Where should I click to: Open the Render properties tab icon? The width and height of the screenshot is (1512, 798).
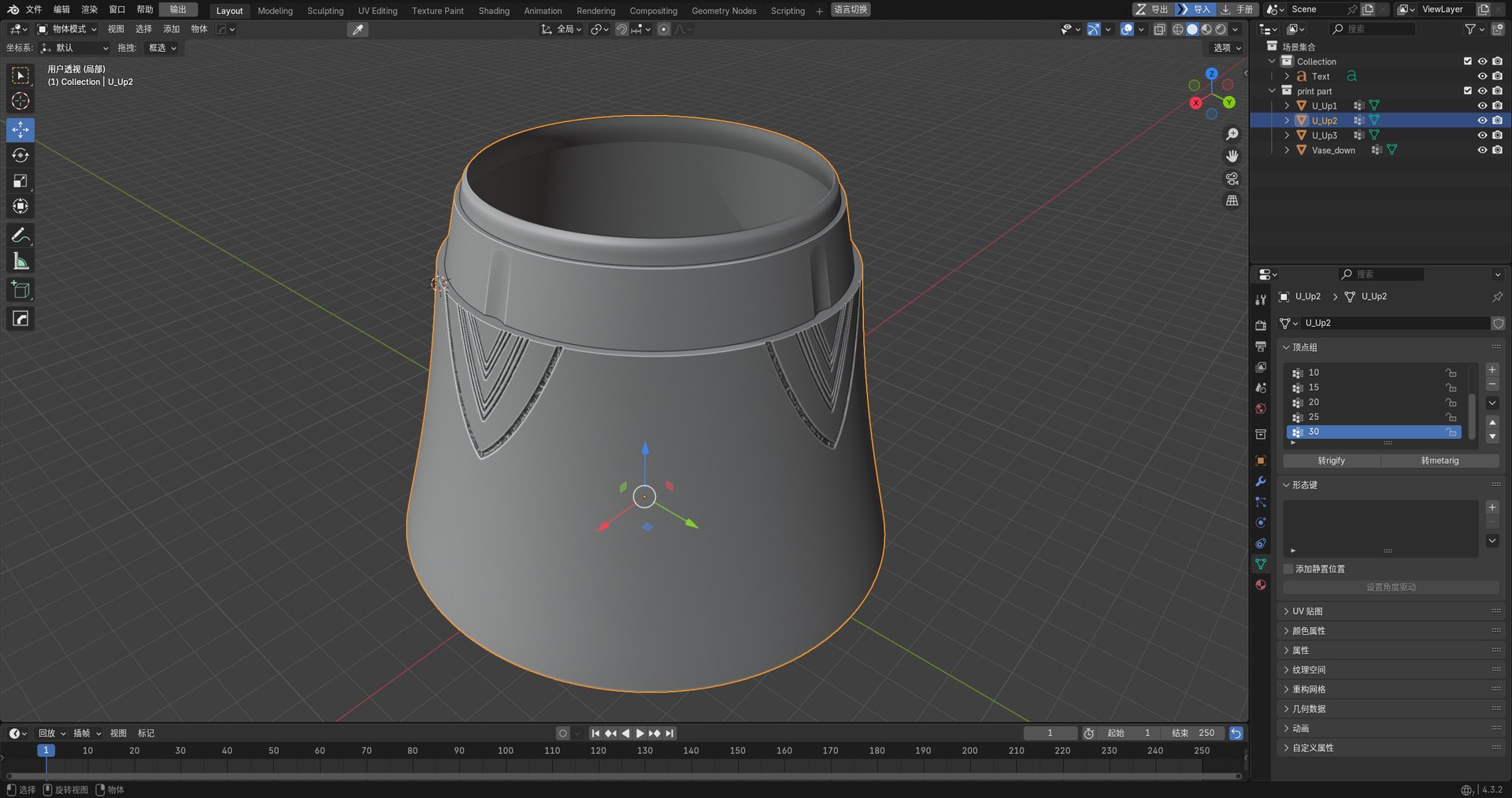coord(1261,325)
